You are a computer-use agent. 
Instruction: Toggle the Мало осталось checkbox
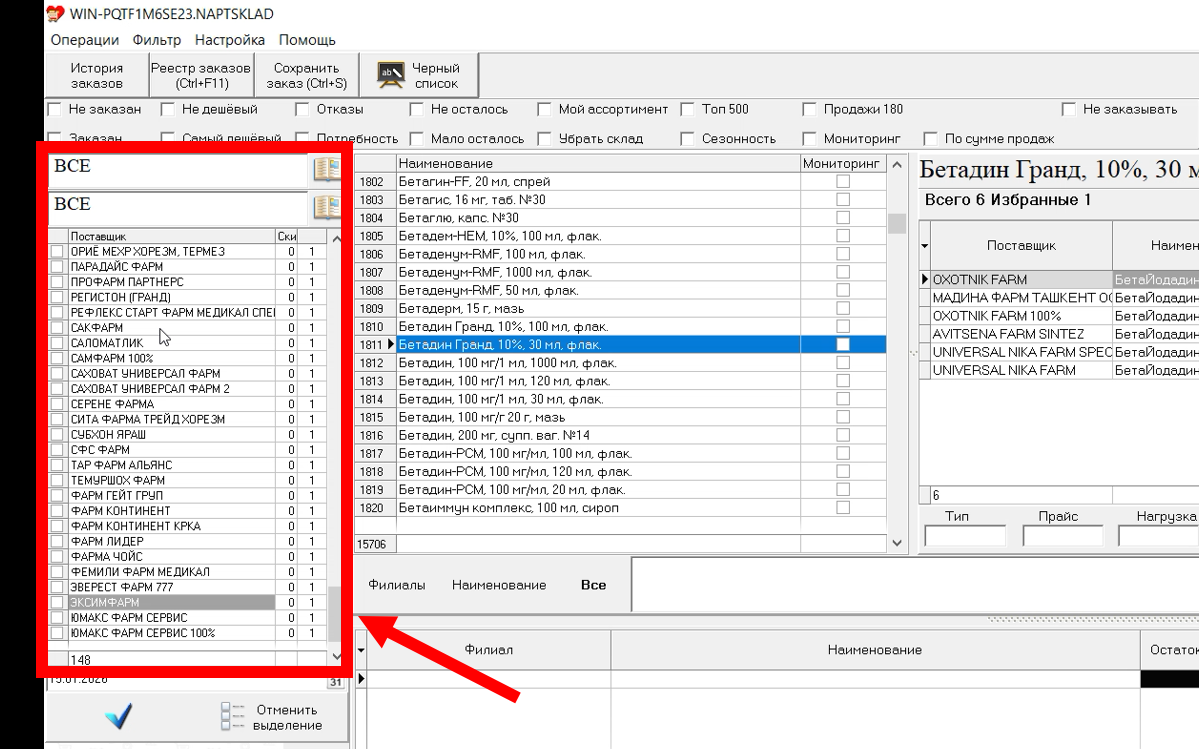(x=417, y=138)
